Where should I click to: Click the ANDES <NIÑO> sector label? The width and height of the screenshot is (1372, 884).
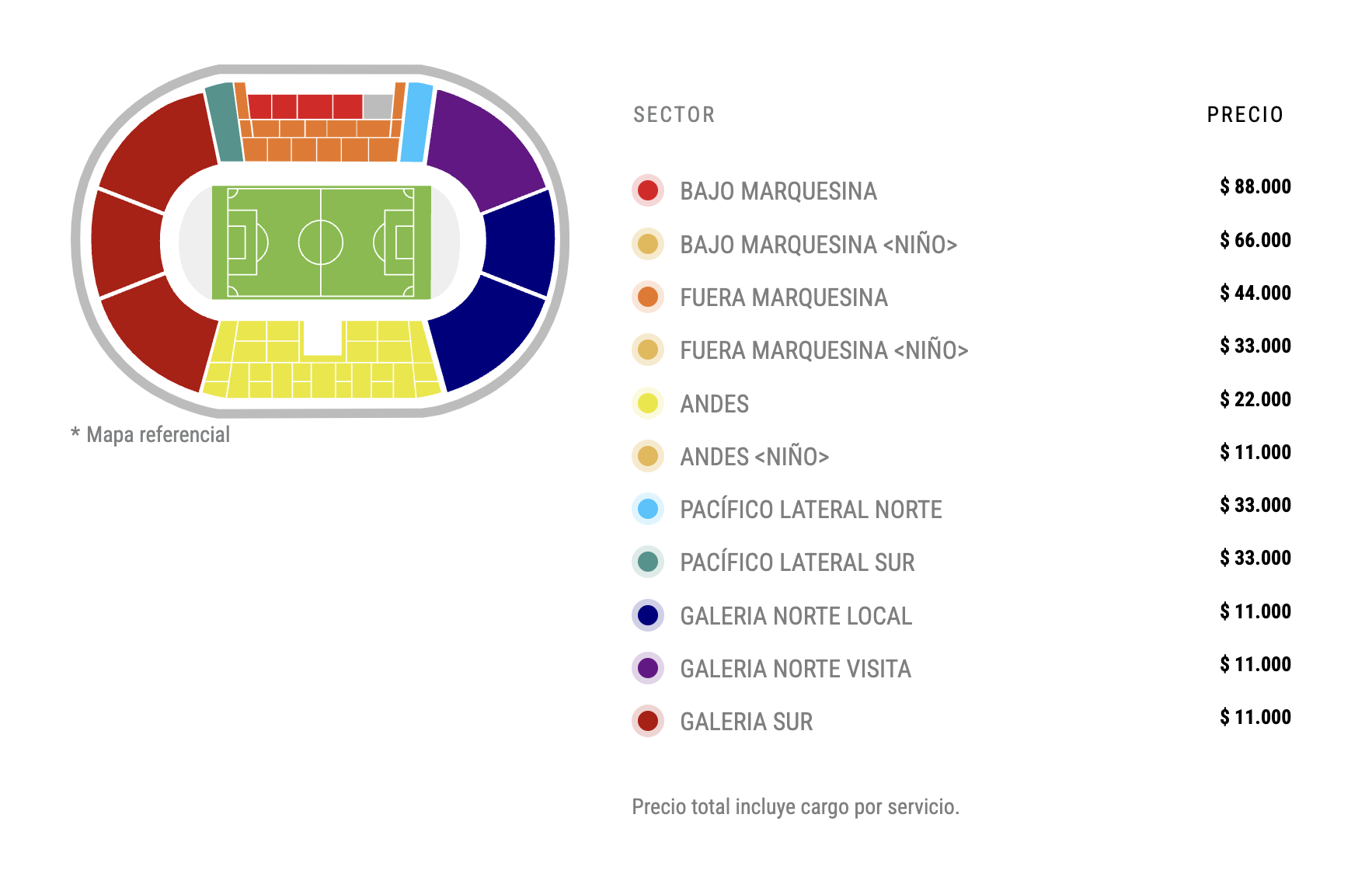(x=754, y=457)
